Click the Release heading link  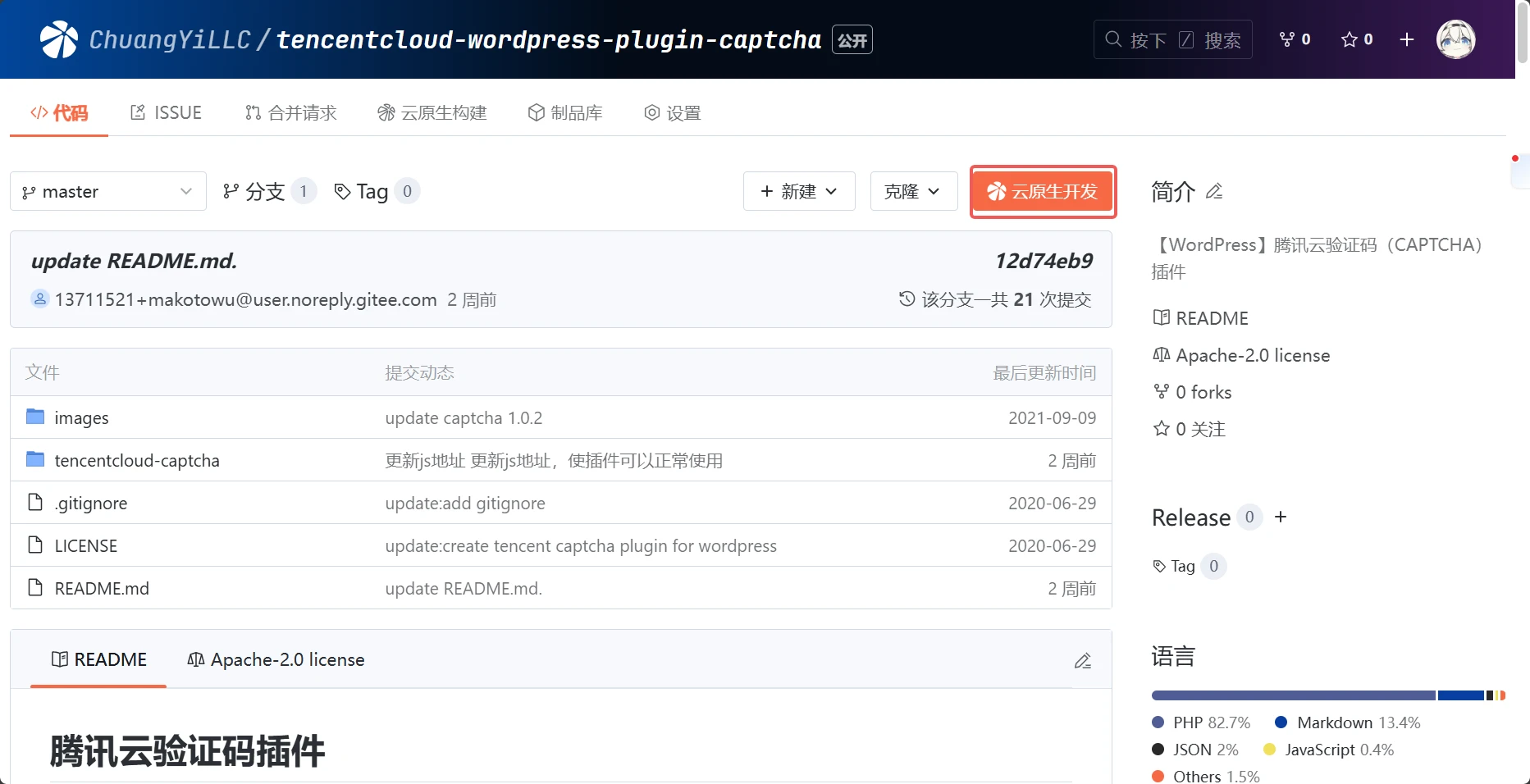coord(1191,517)
